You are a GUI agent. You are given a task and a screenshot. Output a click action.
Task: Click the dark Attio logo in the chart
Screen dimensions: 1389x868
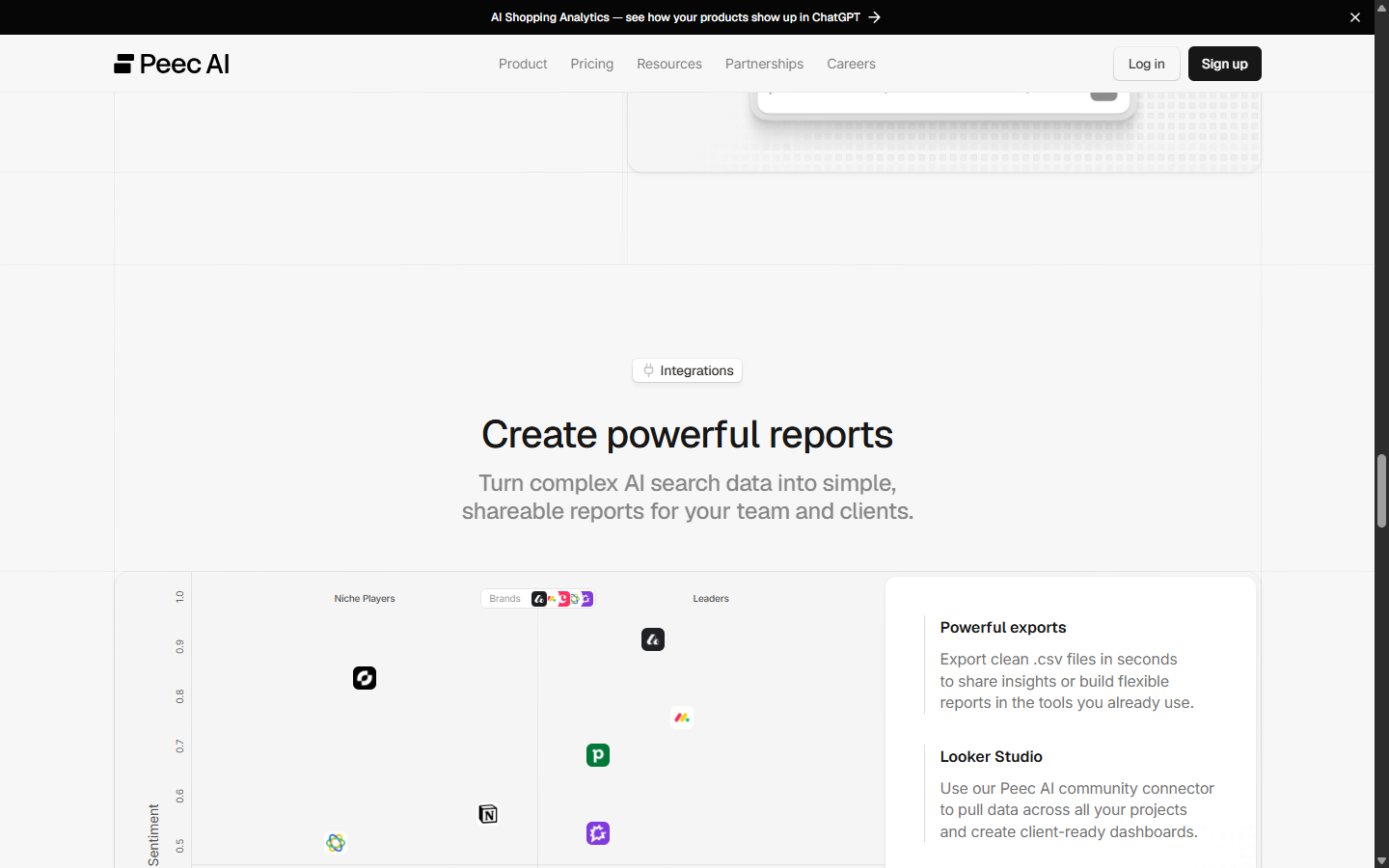[653, 639]
